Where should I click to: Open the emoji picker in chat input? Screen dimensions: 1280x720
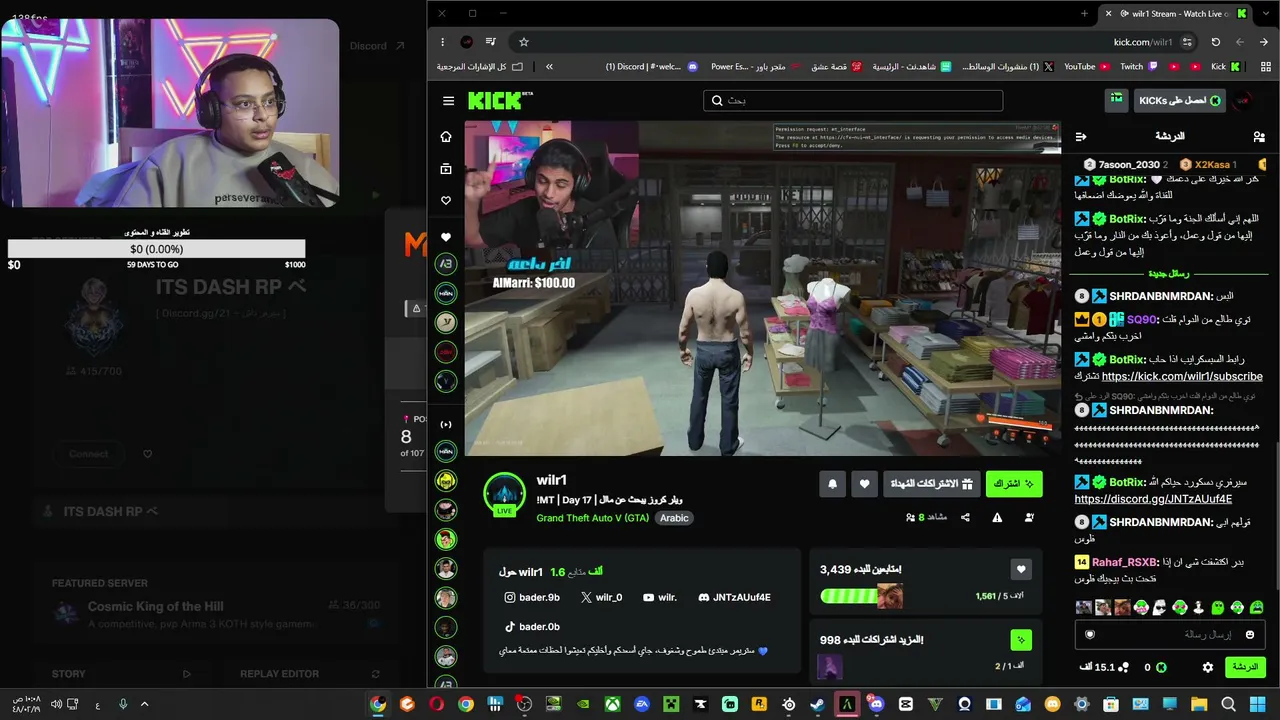[1250, 634]
